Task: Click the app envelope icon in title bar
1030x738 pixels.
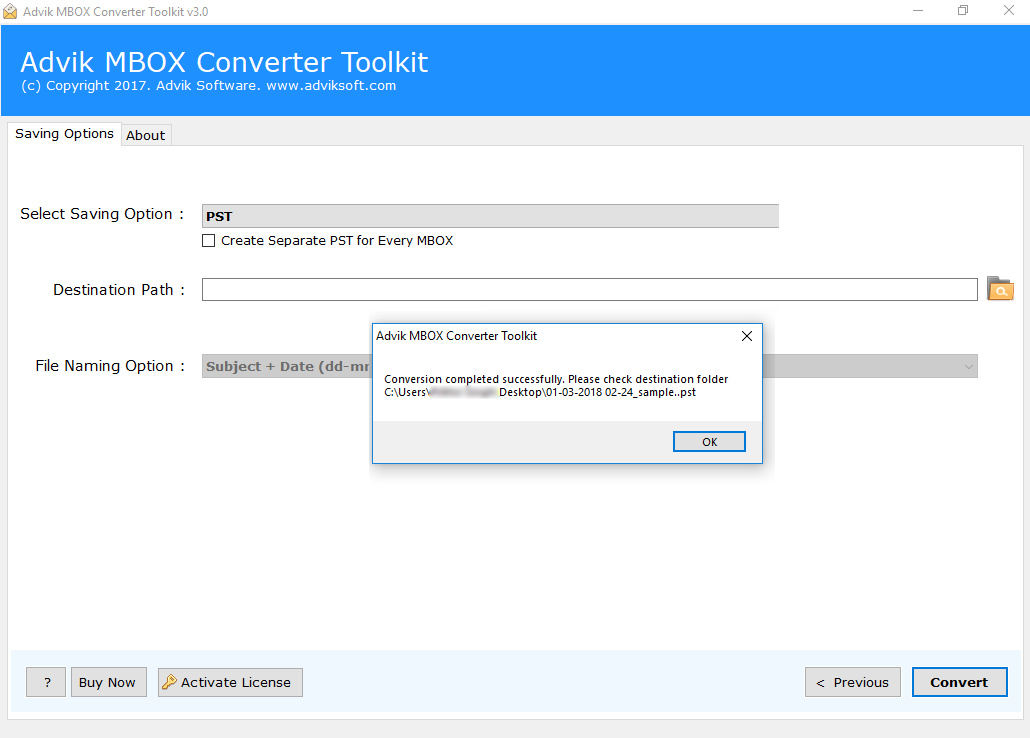Action: [x=10, y=11]
